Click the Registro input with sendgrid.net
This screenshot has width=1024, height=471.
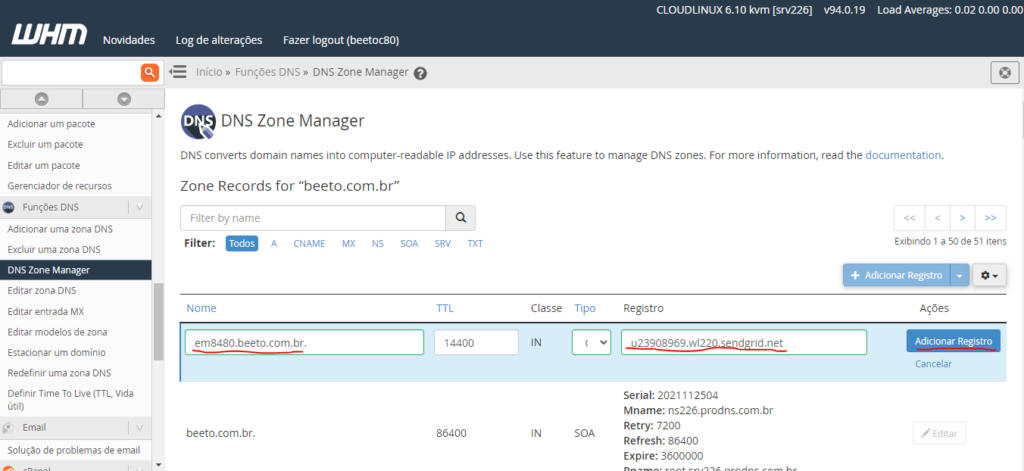[744, 342]
